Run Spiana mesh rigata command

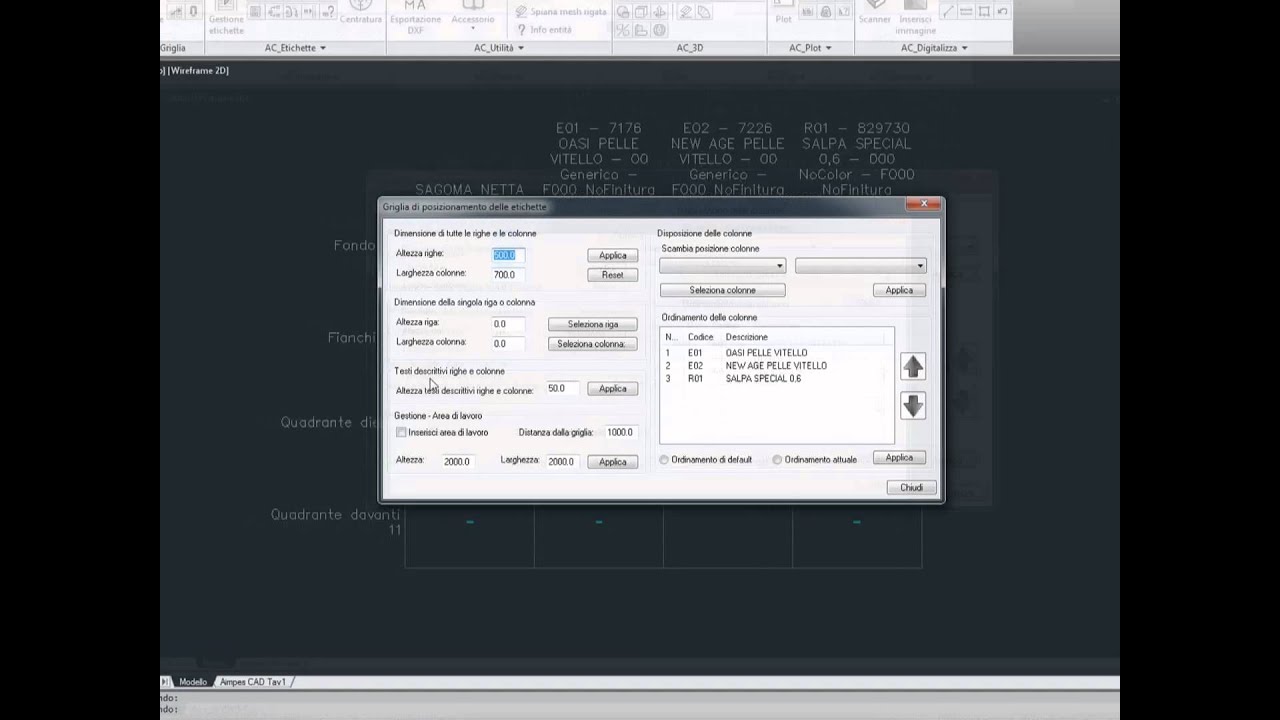[560, 12]
